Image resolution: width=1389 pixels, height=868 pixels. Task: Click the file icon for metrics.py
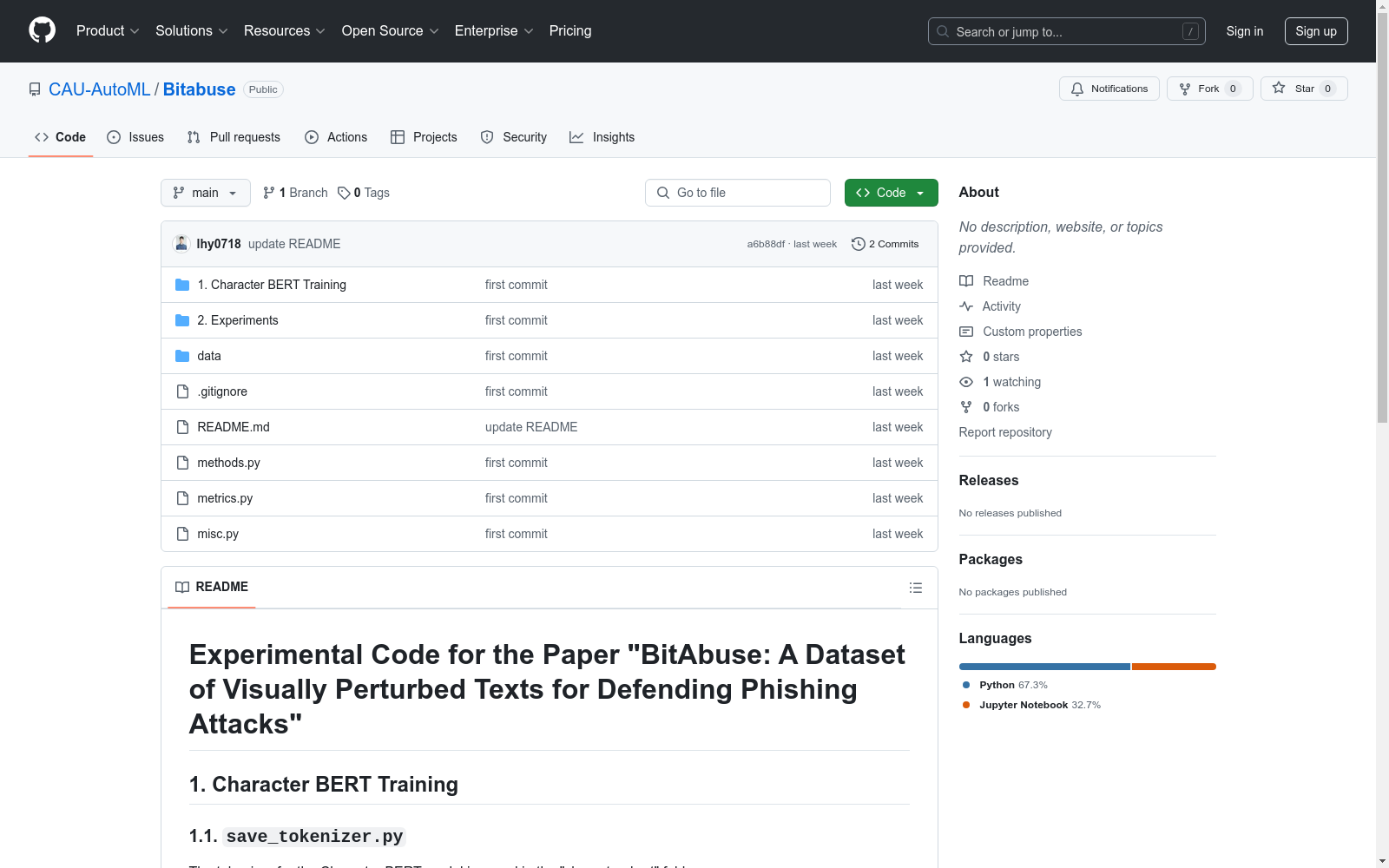click(182, 498)
